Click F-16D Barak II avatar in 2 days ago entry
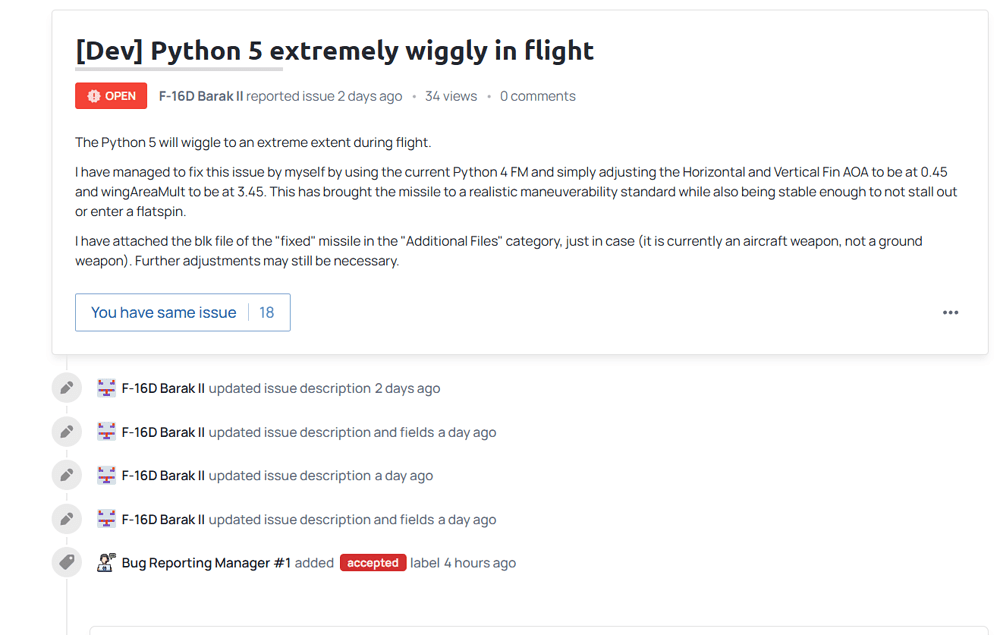 point(106,388)
